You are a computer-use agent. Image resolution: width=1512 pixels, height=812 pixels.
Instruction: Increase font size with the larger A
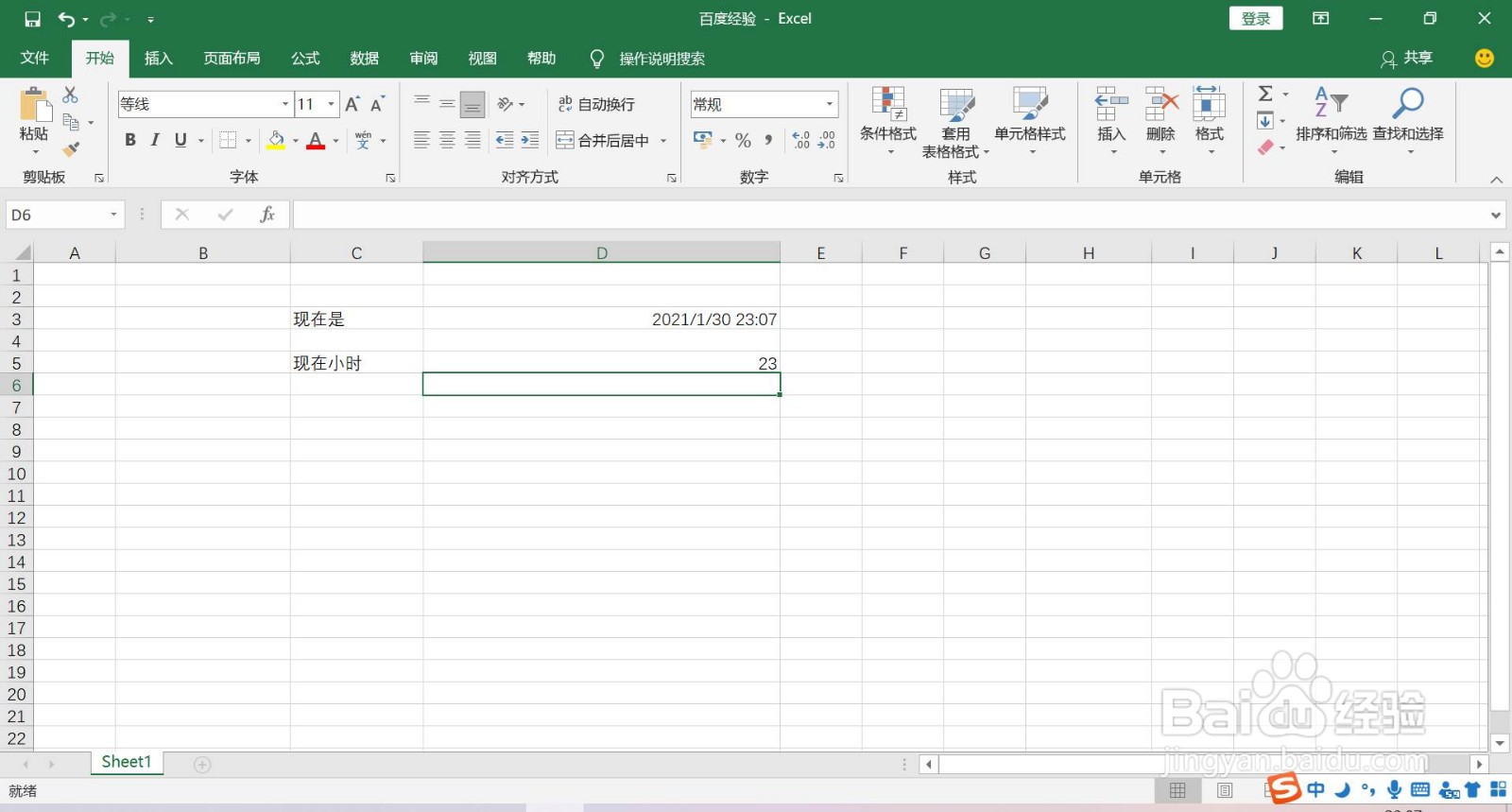352,104
